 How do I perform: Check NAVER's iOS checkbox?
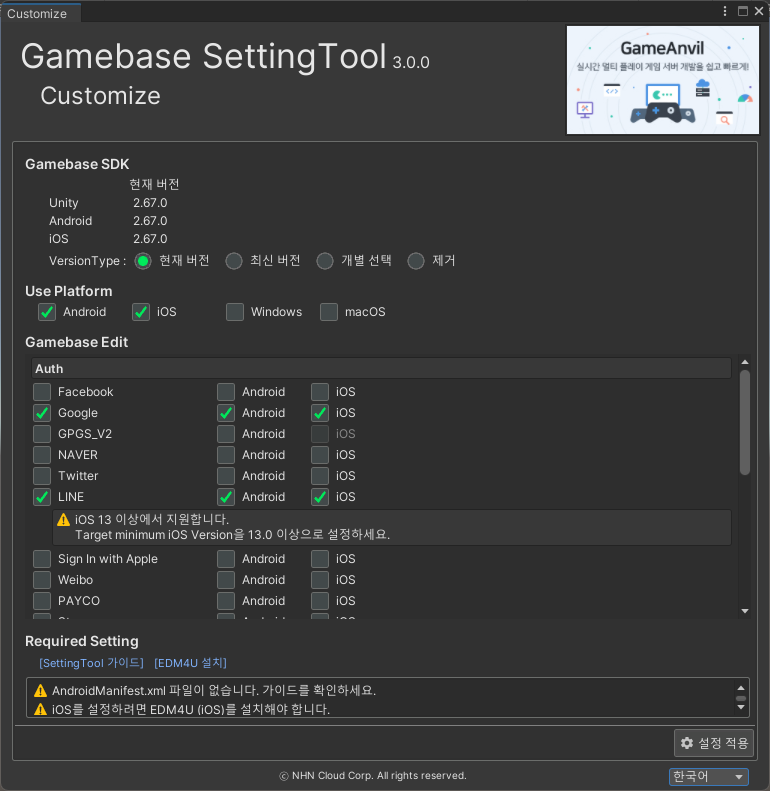tap(320, 455)
